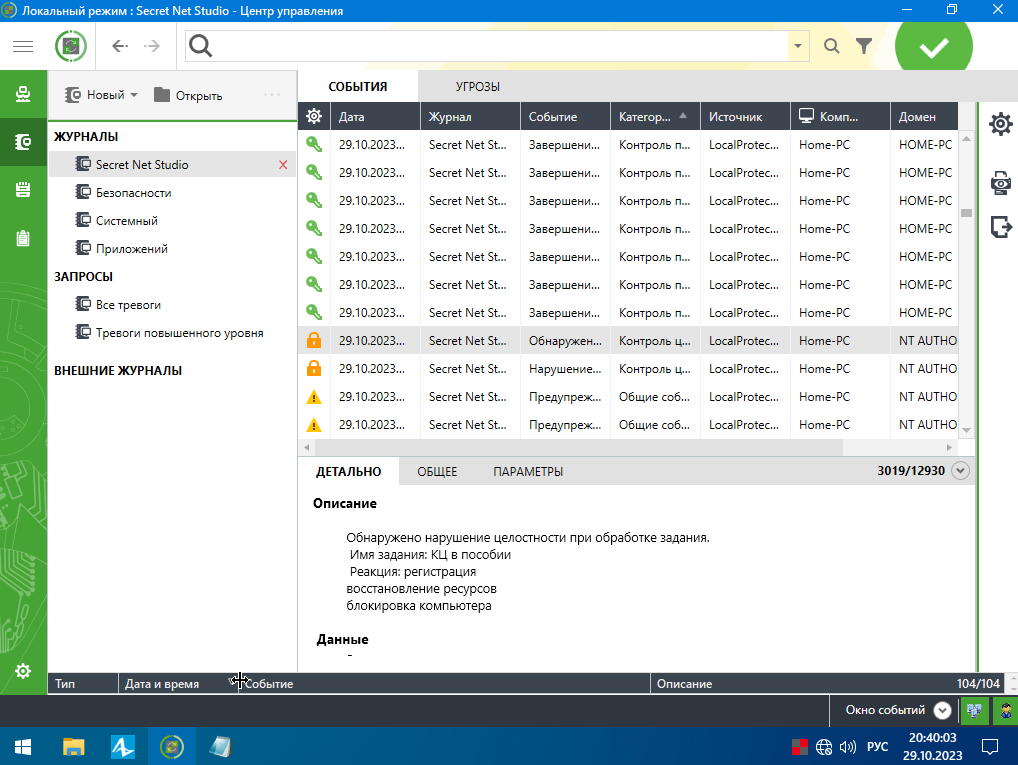Viewport: 1018px width, 765px height.
Task: Run search with the small magnifier button
Action: tap(832, 46)
